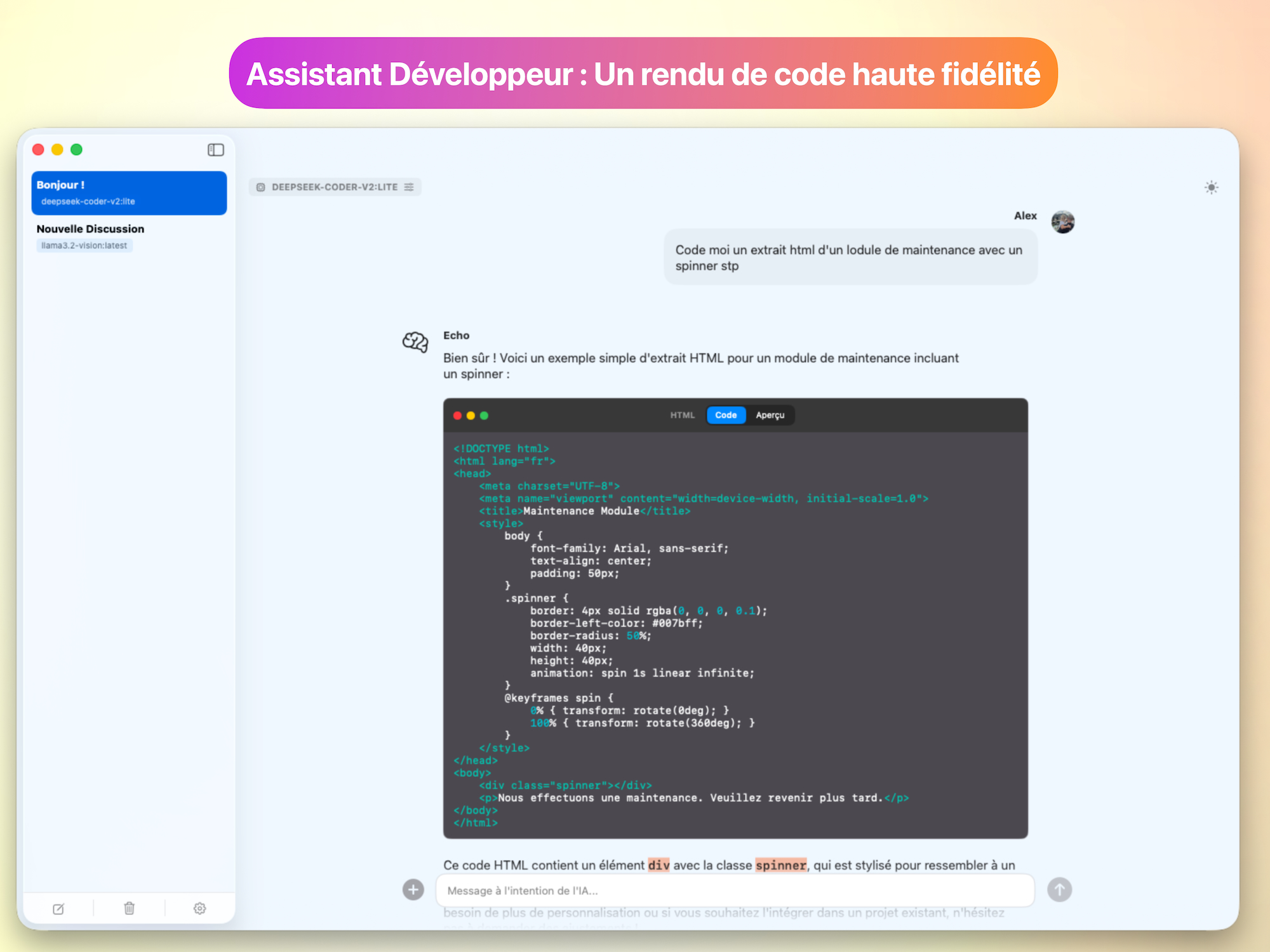Click the user message bubble about the spinner

[x=850, y=258]
